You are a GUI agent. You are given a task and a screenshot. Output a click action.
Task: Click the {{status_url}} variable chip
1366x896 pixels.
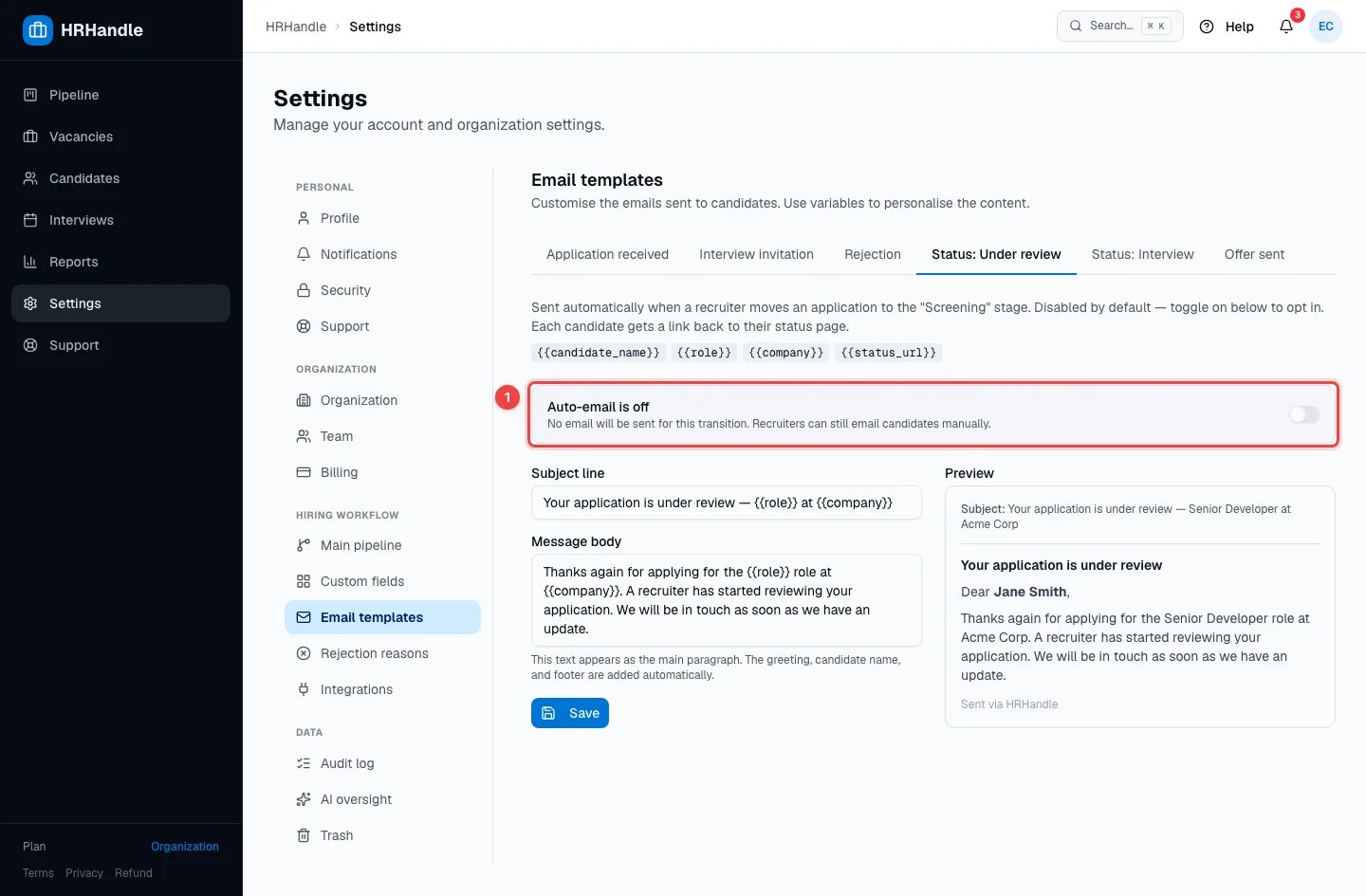[889, 353]
